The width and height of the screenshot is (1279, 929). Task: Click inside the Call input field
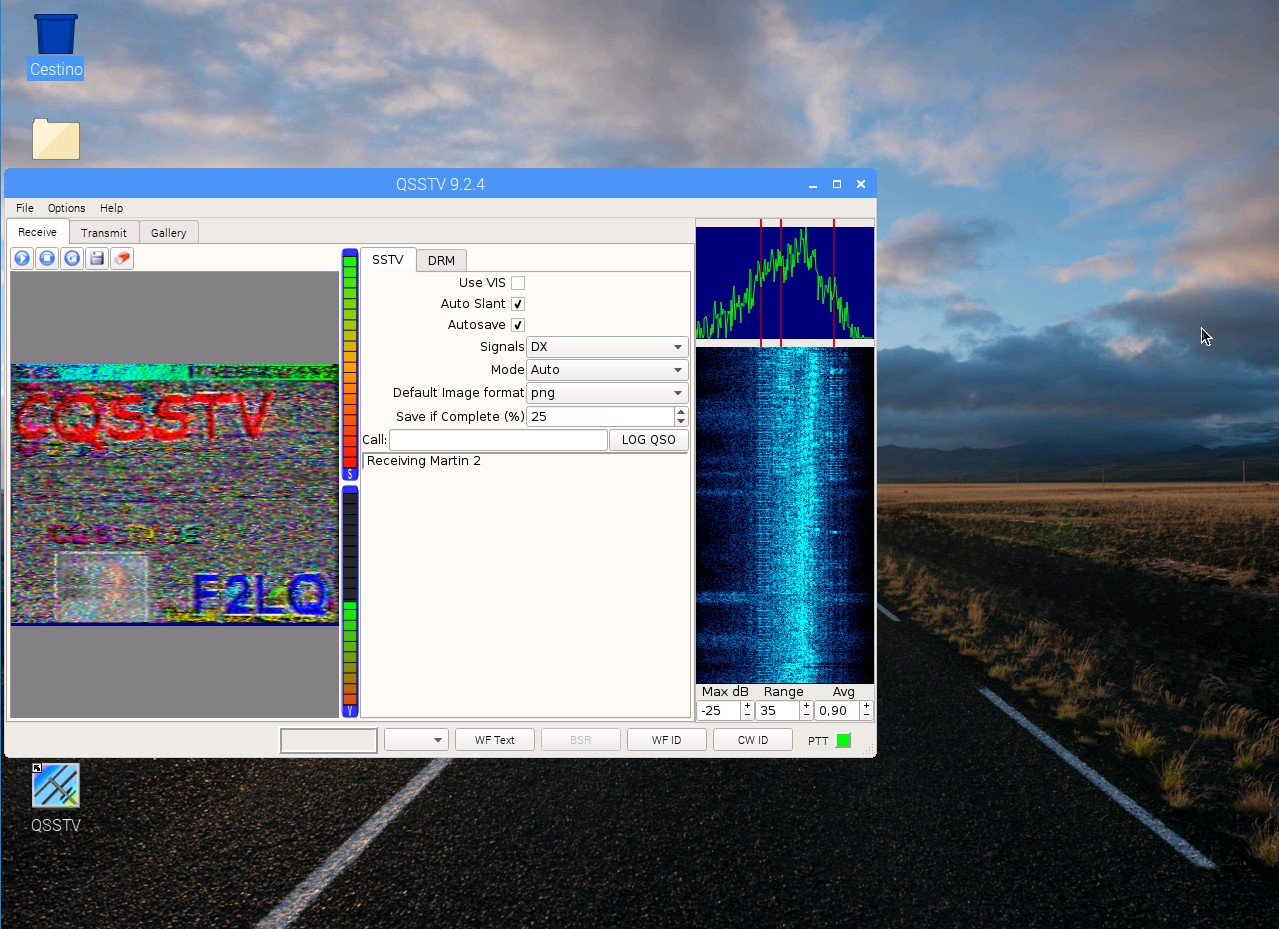pos(497,439)
